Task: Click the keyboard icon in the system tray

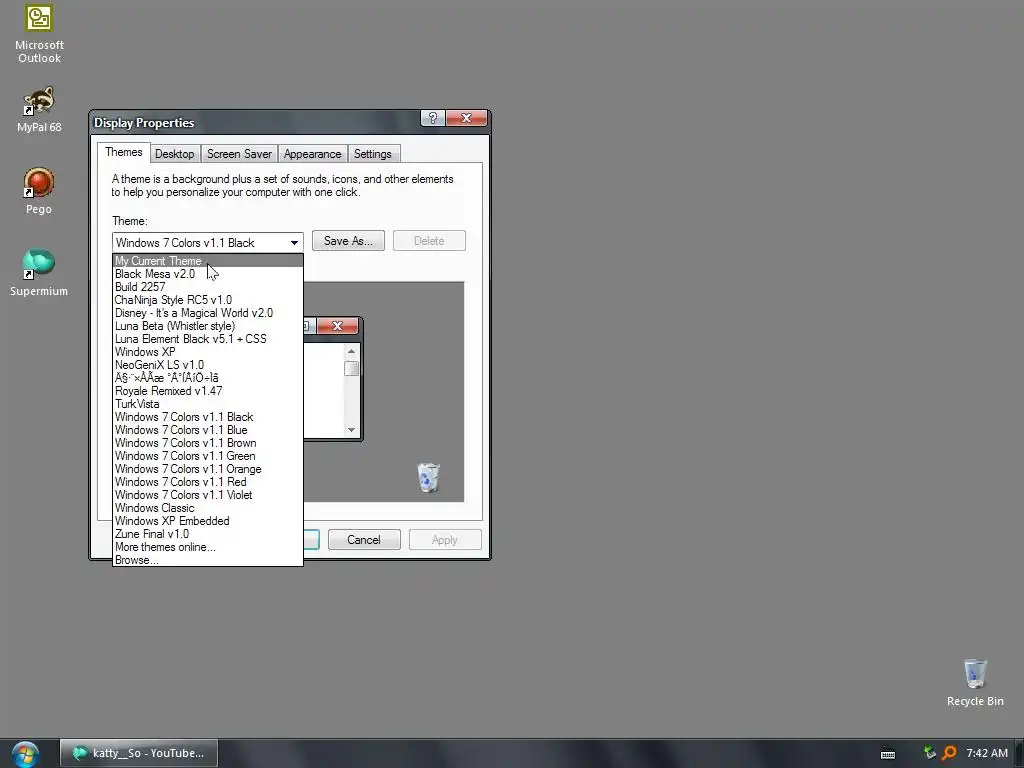Action: click(888, 754)
